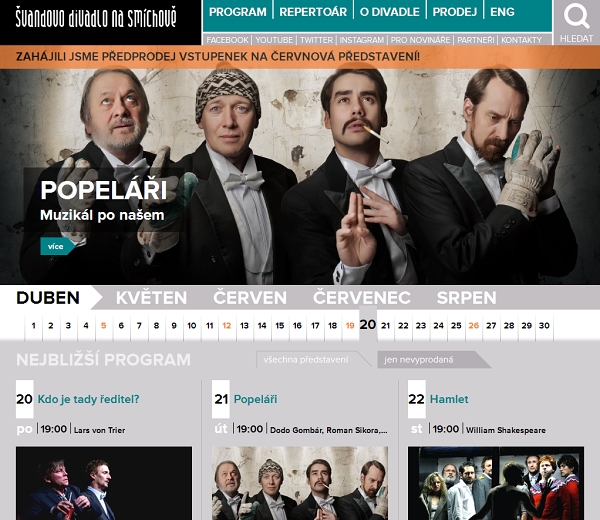Screen dimensions: 600x520
Task: Select day 12 in the calendar
Action: click(x=227, y=326)
